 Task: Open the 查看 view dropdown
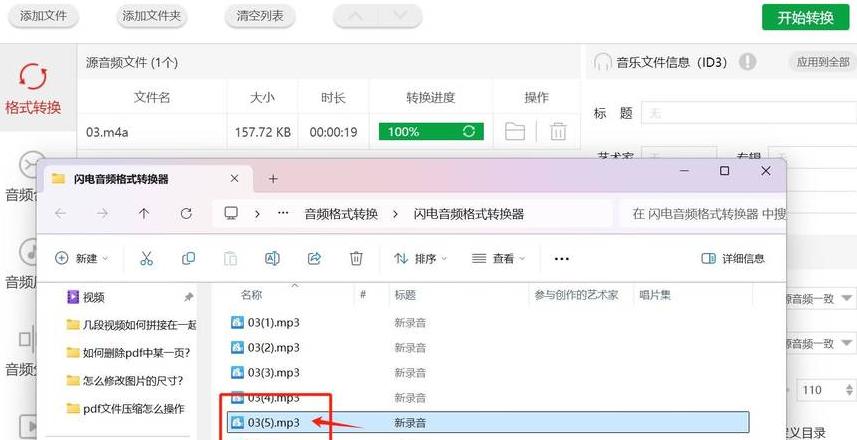(498, 259)
